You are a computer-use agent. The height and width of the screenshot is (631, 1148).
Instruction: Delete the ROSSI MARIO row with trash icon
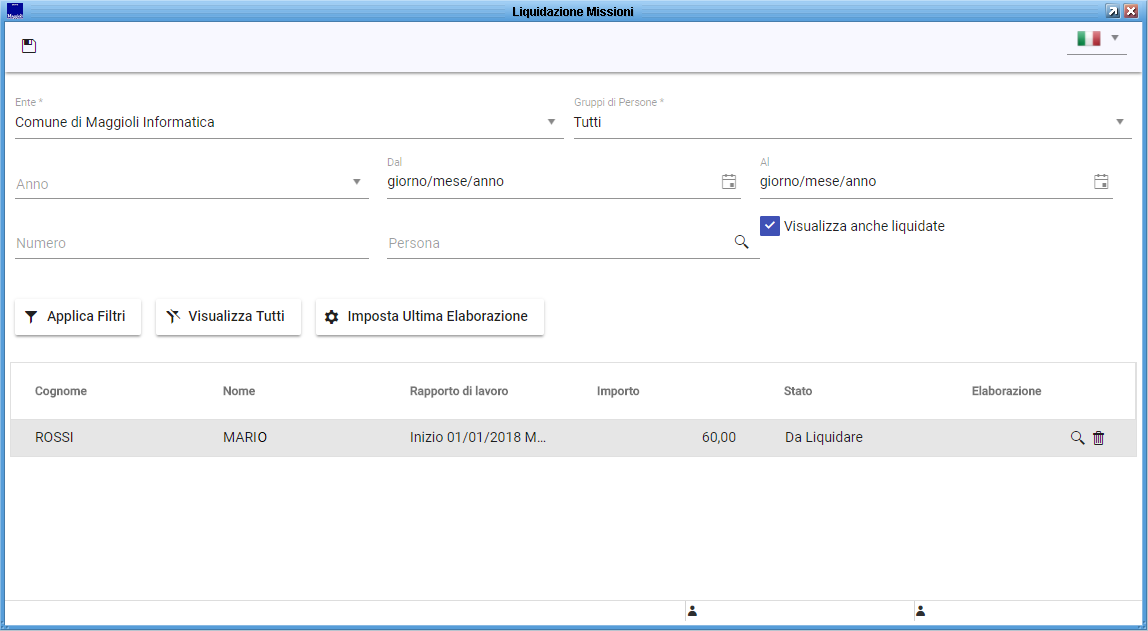click(1098, 438)
